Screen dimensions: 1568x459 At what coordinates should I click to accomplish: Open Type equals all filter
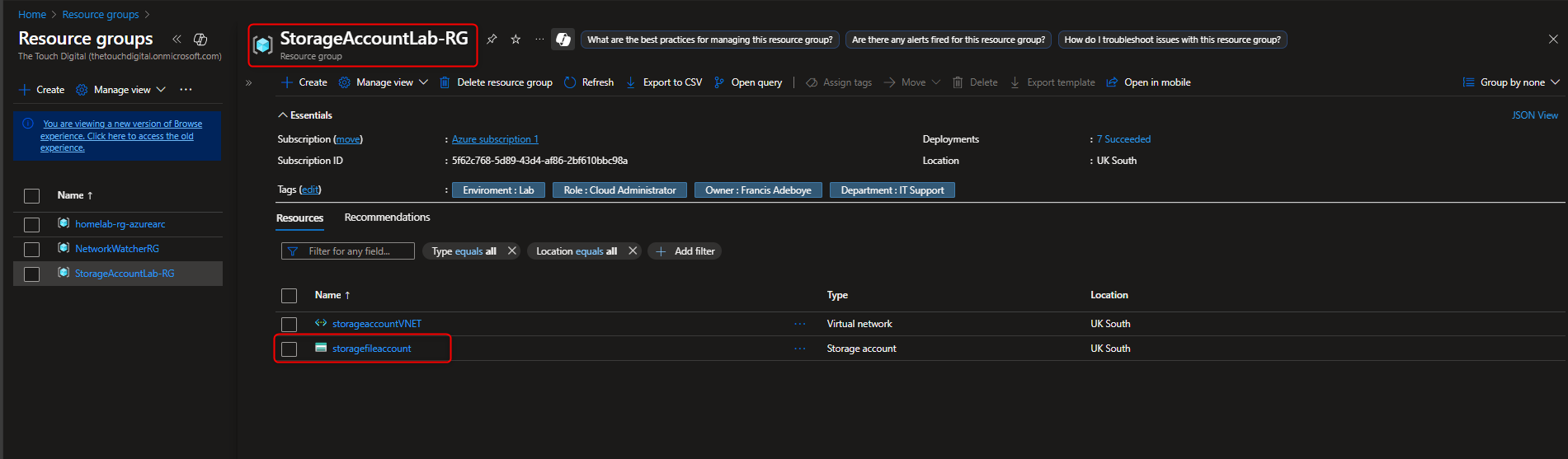pyautogui.click(x=464, y=251)
